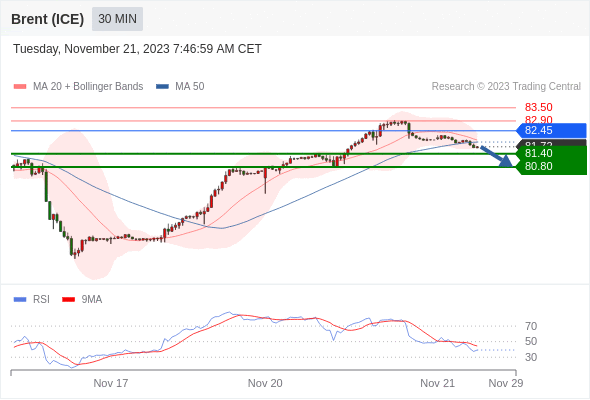The image size is (590, 400).
Task: Select the MA 20 + Bollinger Bands legend label
Action: (x=88, y=87)
